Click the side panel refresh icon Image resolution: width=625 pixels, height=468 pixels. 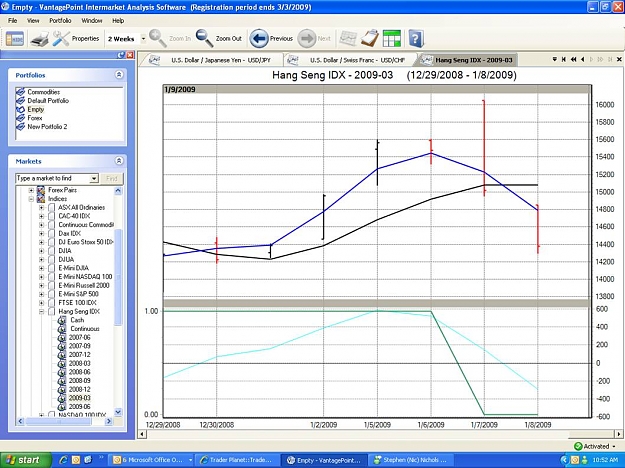121,55
